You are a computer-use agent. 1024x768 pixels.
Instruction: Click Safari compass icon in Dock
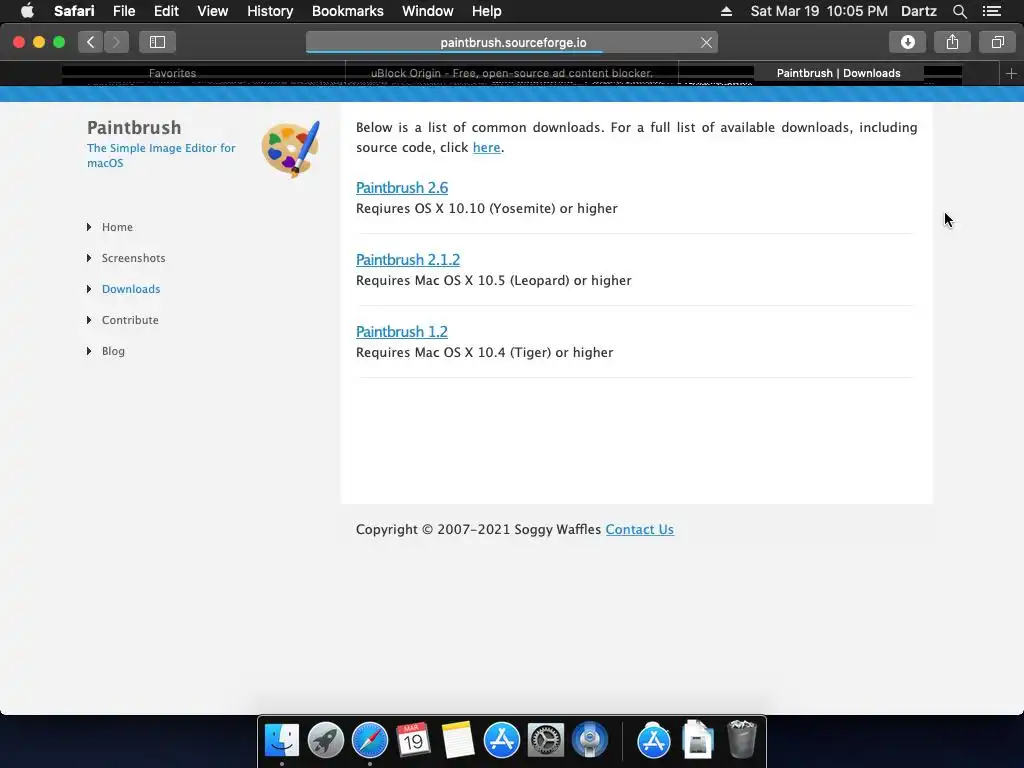coord(370,740)
